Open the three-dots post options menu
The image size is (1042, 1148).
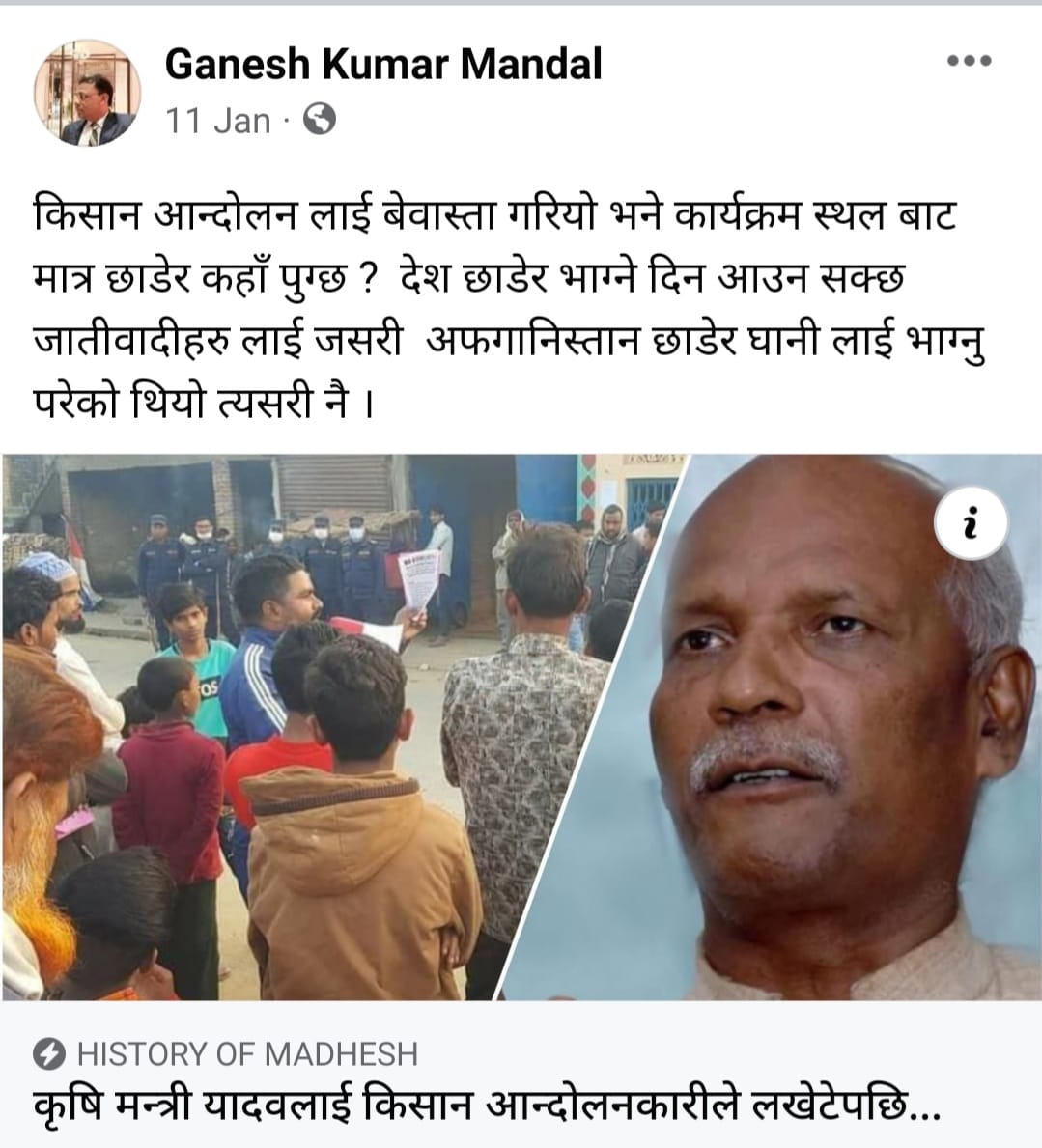[969, 60]
